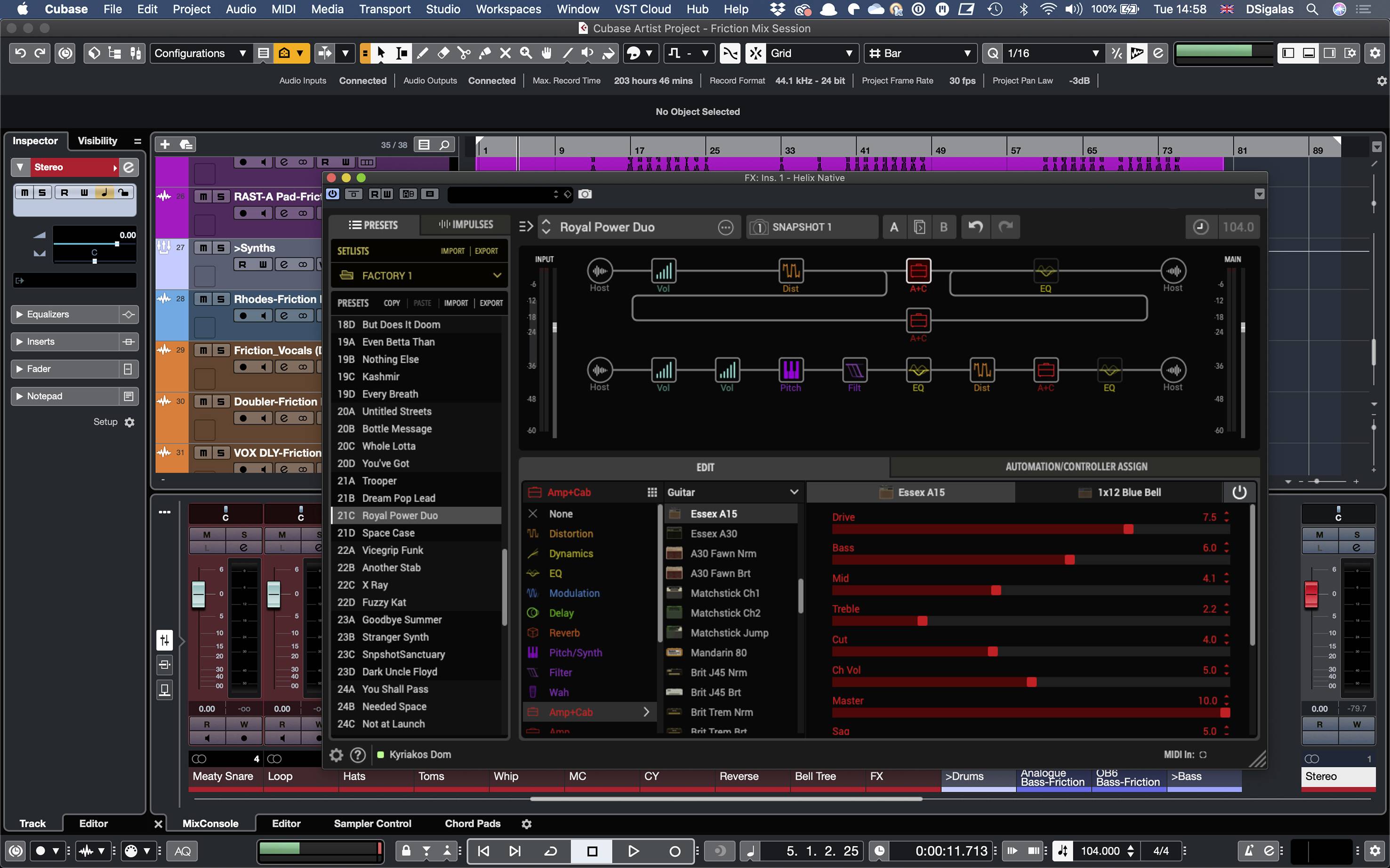This screenshot has height=868, width=1390.
Task: Click the SNAPSHOT 1 button
Action: pos(811,227)
